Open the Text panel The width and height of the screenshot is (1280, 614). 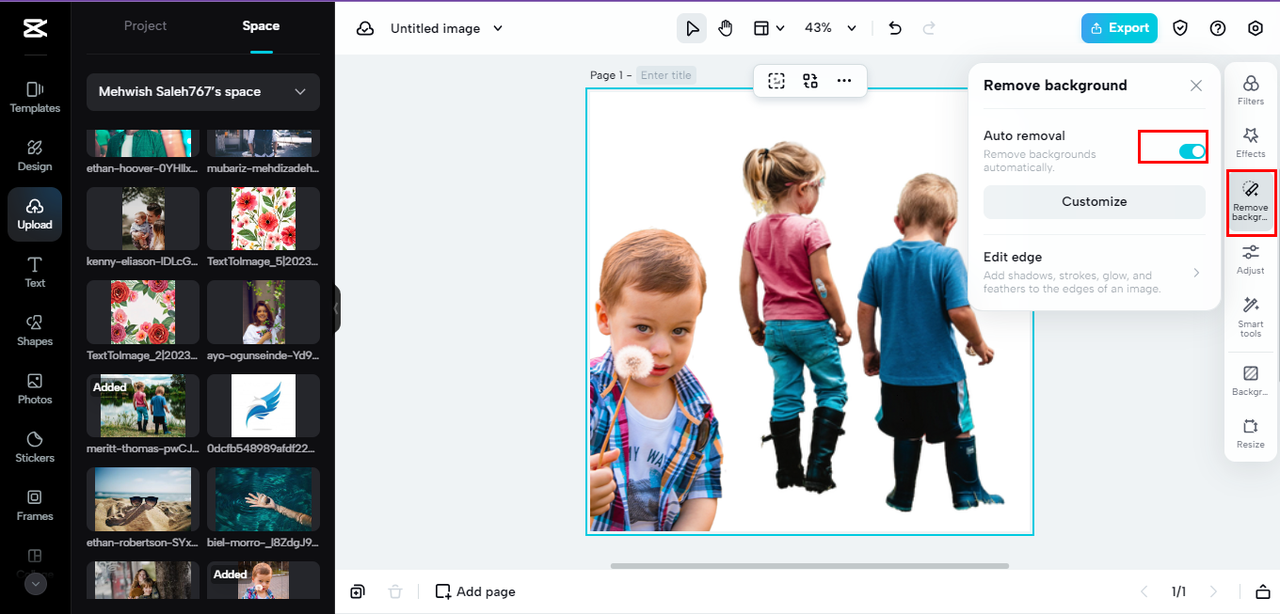35,272
